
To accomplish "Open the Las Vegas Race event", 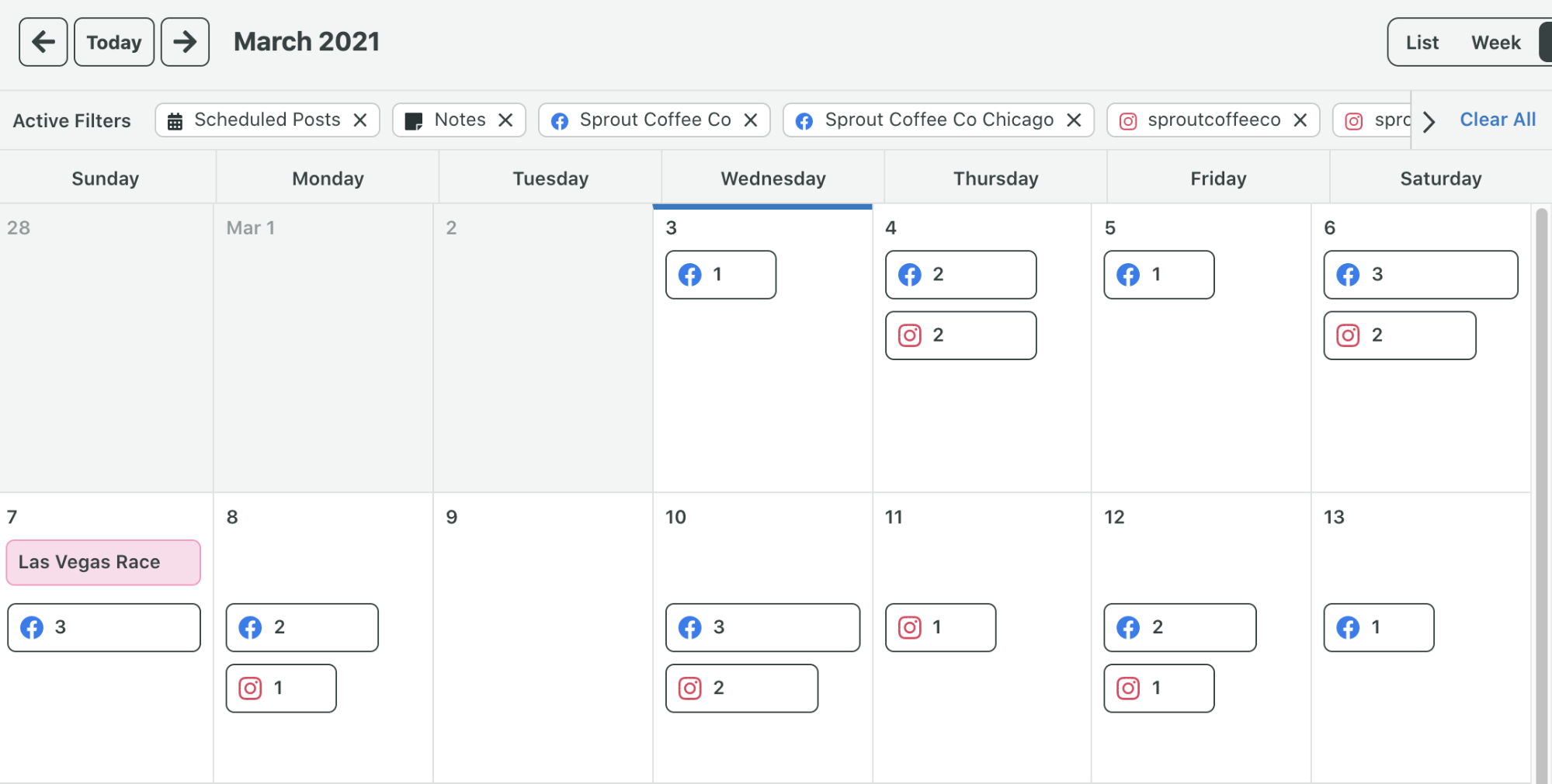I will click(x=102, y=561).
